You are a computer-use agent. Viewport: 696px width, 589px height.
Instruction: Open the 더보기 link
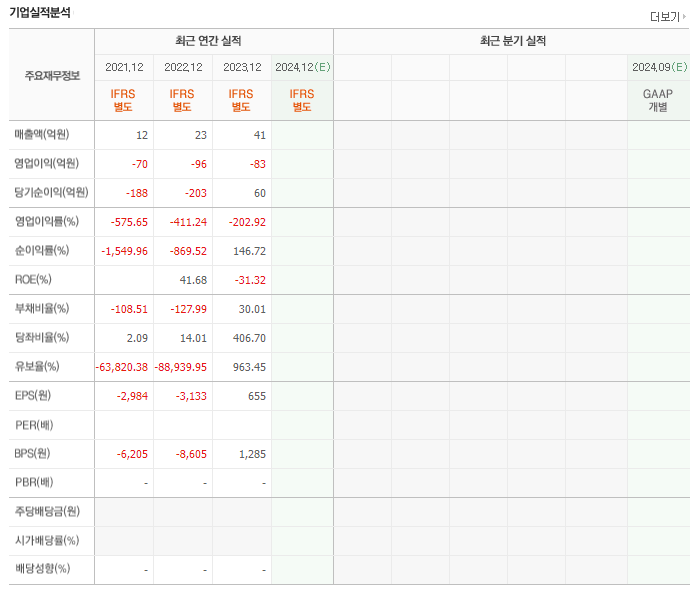(668, 17)
